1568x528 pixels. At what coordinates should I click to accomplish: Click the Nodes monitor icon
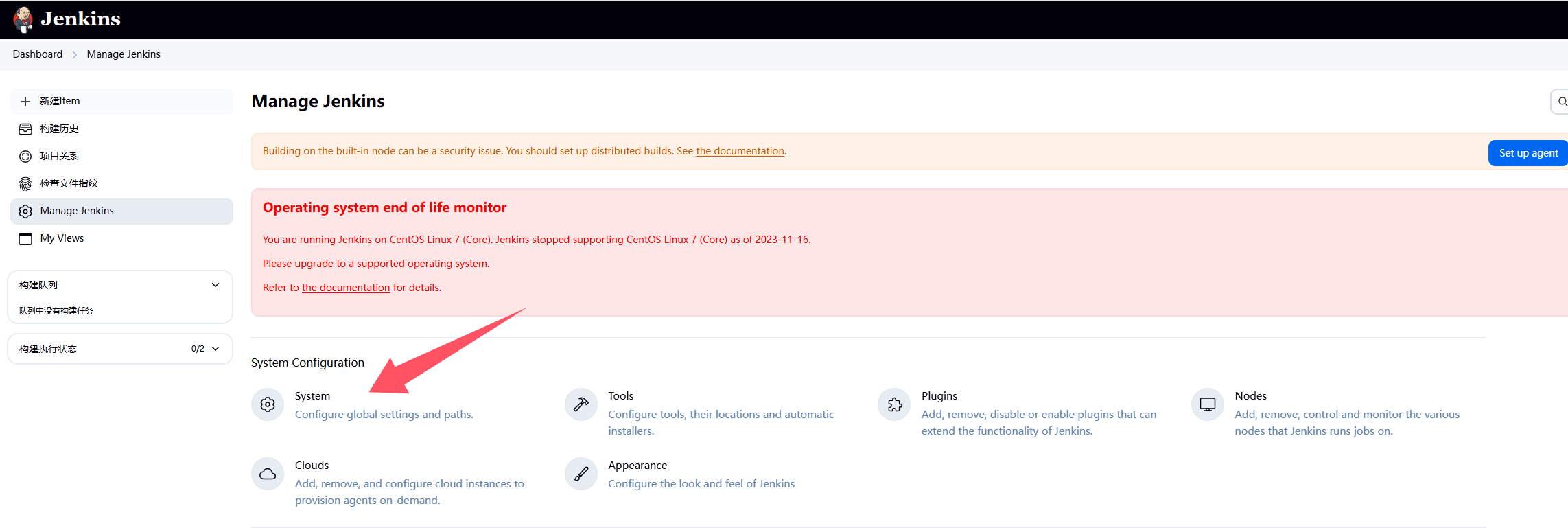pyautogui.click(x=1208, y=404)
